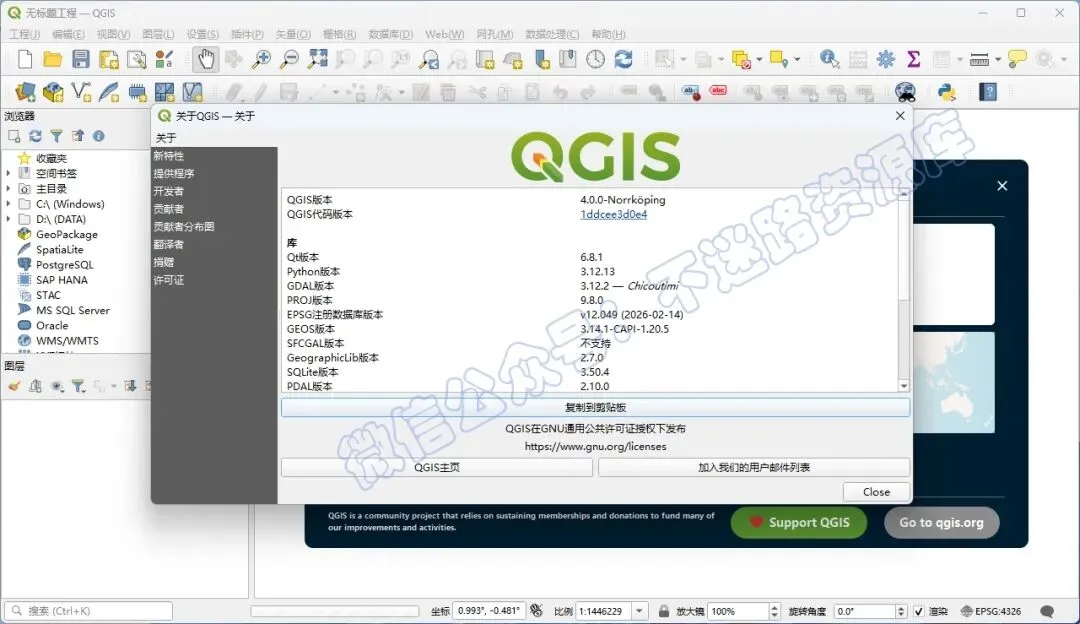Open the 工程(J) menu
Screen dimensions: 1080x624
[24, 34]
